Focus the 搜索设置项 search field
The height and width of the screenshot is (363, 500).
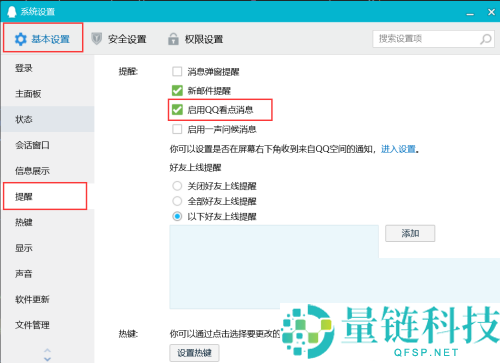433,39
